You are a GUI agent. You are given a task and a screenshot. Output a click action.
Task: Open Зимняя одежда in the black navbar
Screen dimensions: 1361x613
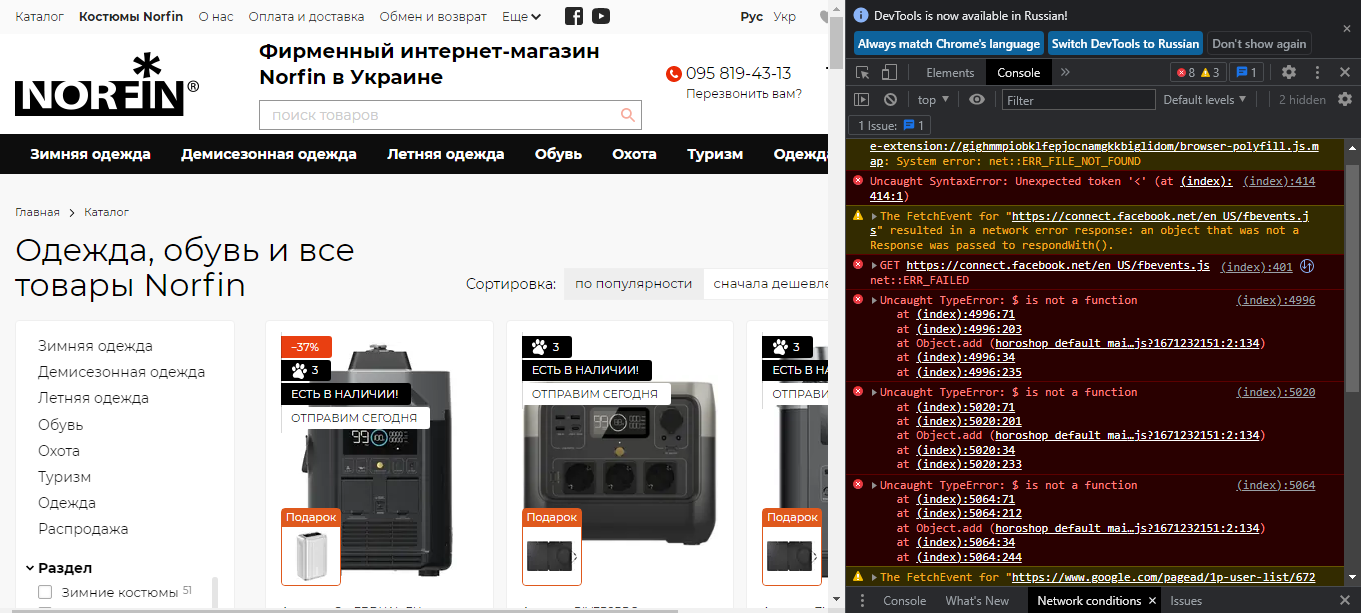tap(90, 154)
